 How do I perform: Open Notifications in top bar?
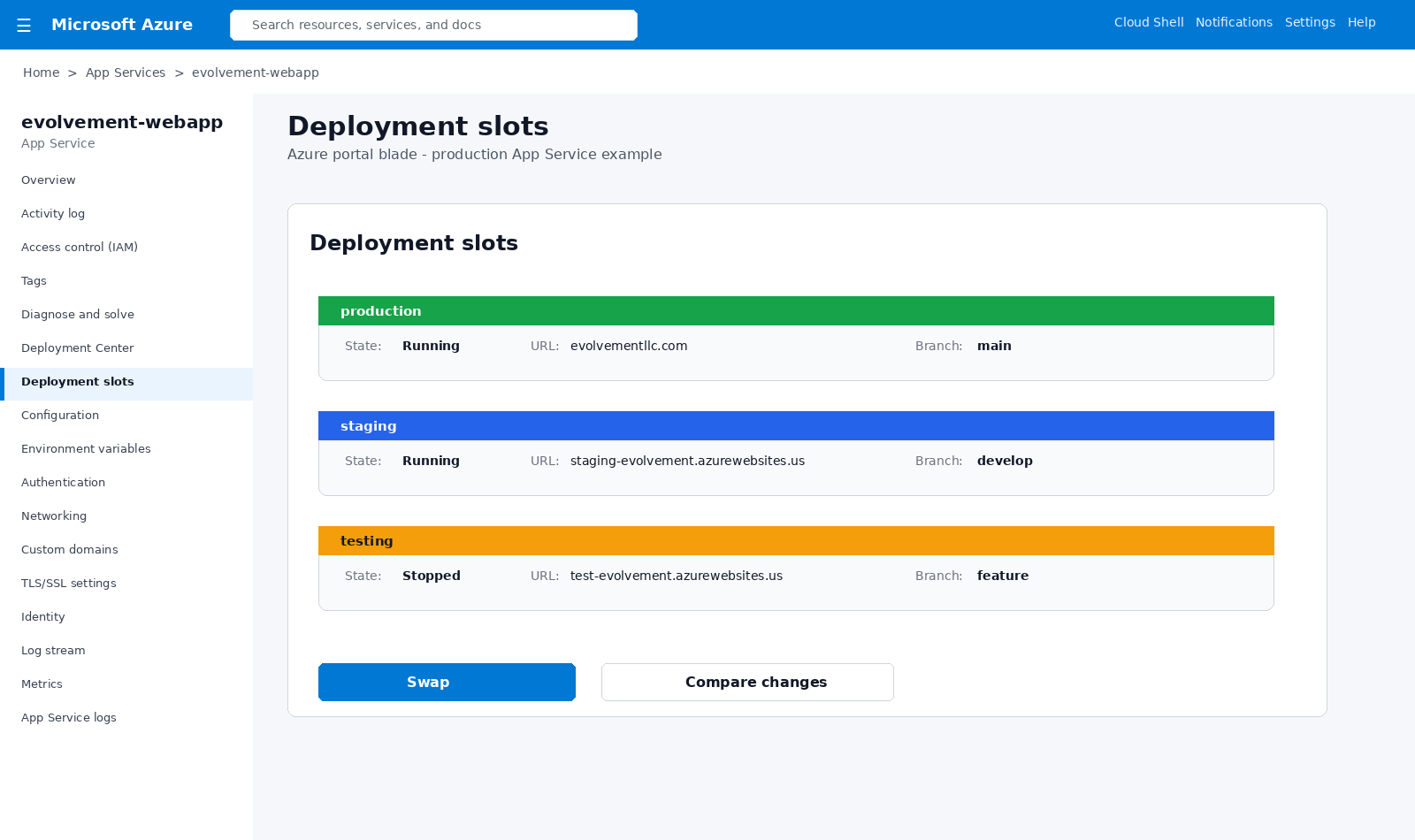click(1234, 22)
